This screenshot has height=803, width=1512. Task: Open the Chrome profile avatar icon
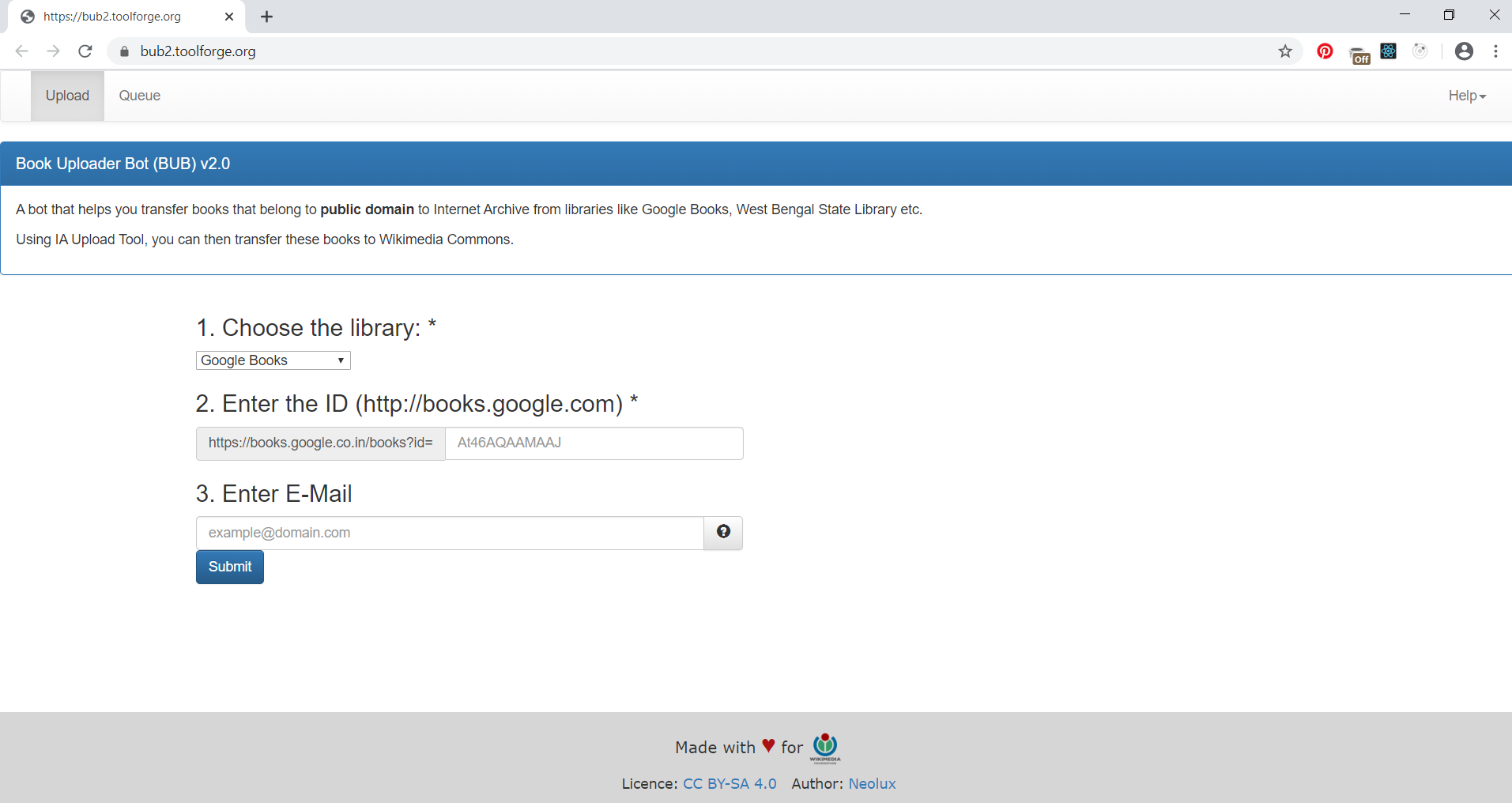[1464, 51]
